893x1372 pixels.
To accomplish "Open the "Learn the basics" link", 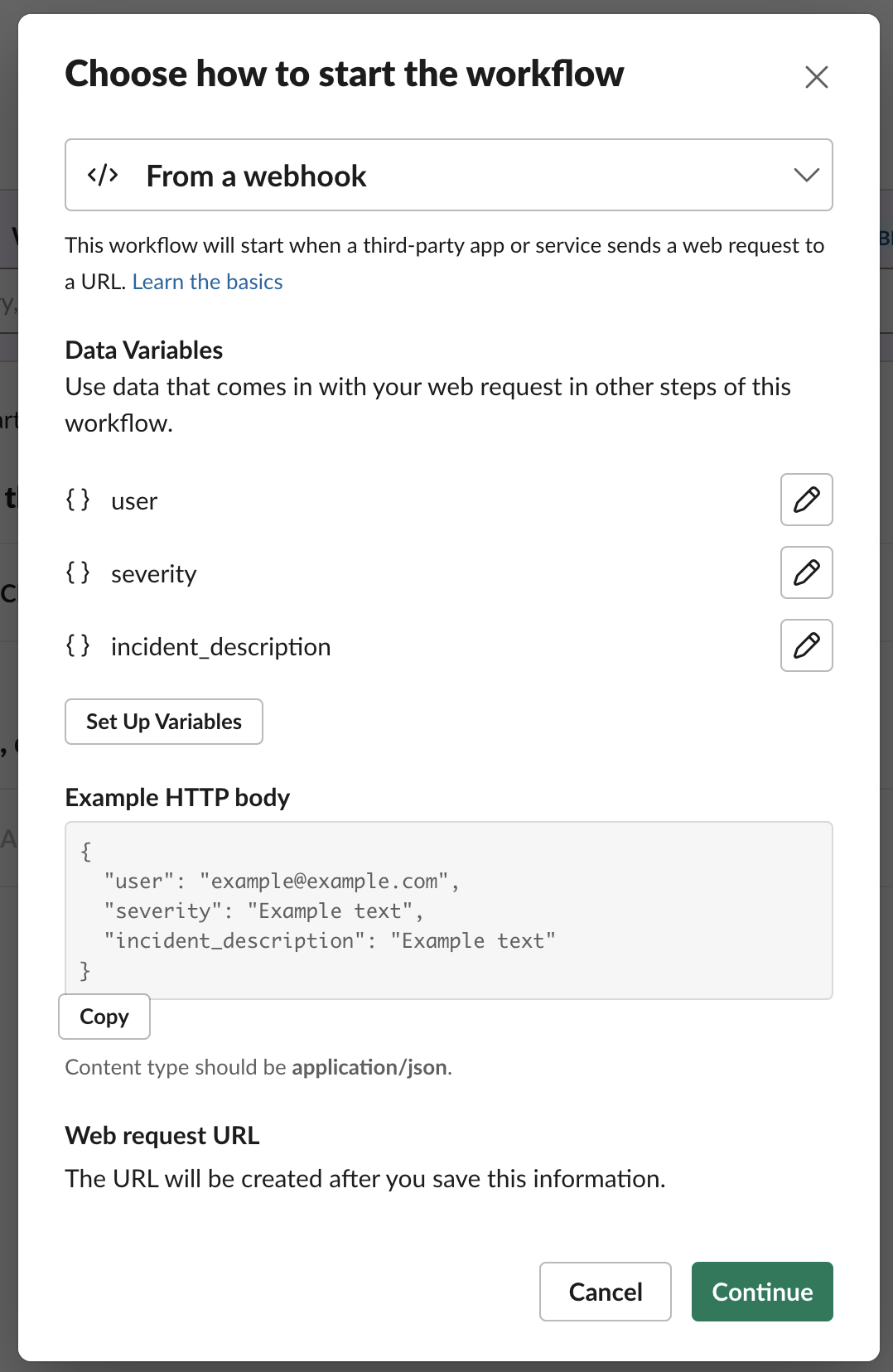I will [207, 283].
